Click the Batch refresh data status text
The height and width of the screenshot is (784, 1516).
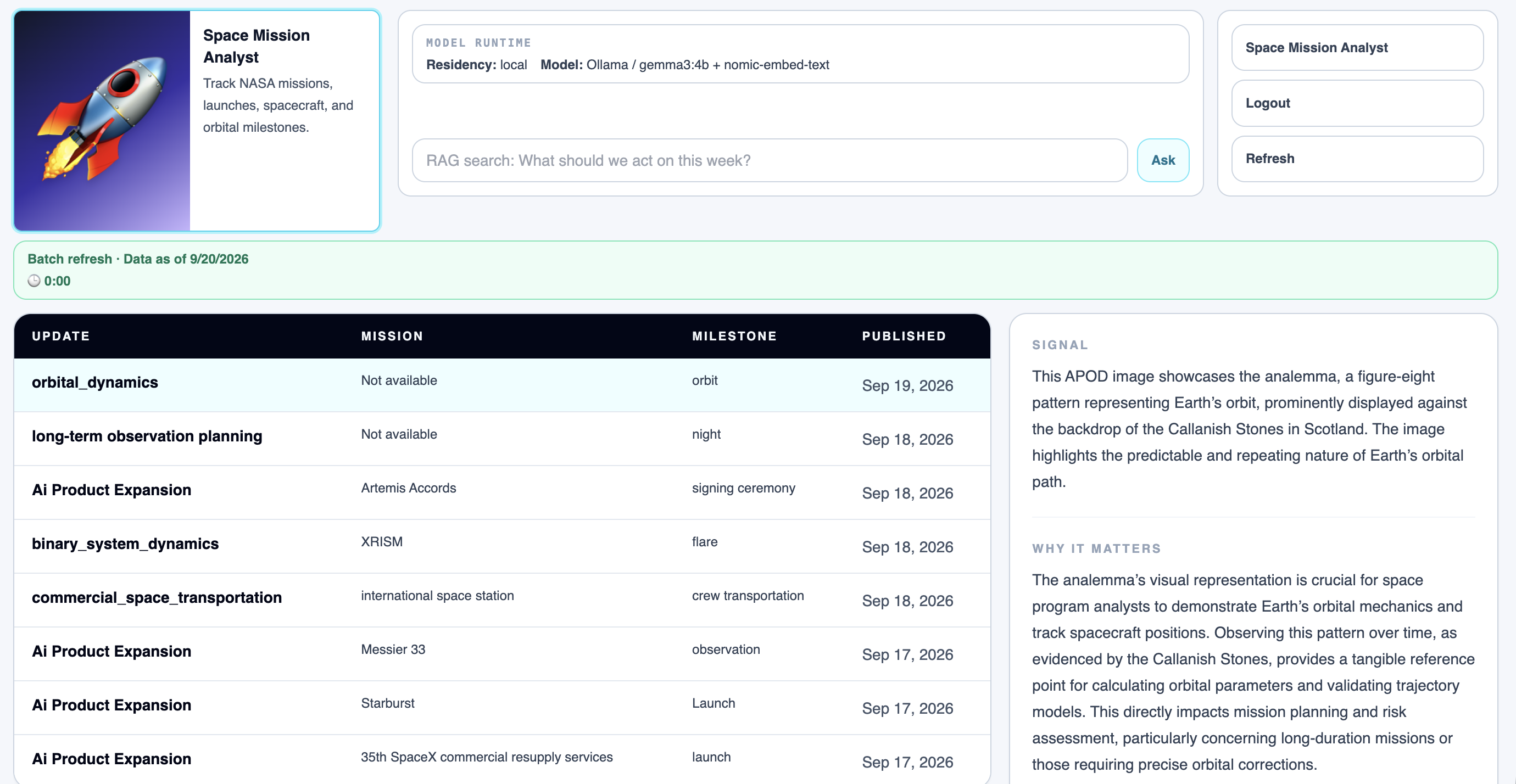pos(138,259)
